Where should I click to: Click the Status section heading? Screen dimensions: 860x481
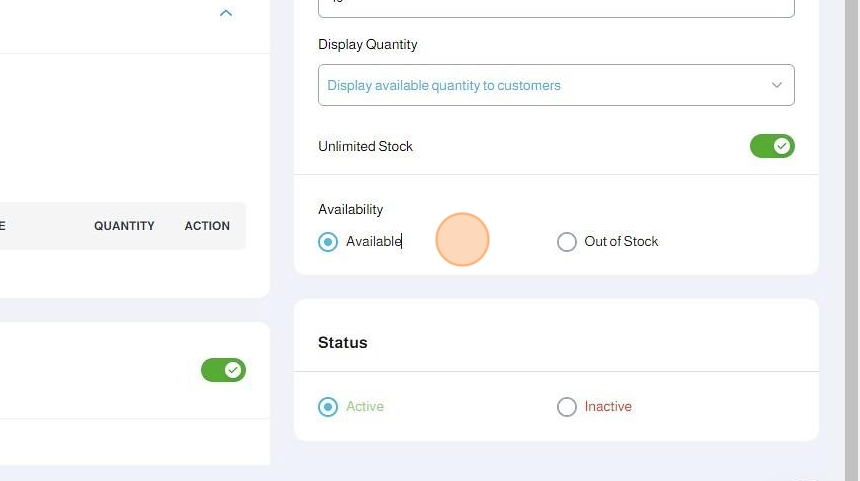(342, 342)
